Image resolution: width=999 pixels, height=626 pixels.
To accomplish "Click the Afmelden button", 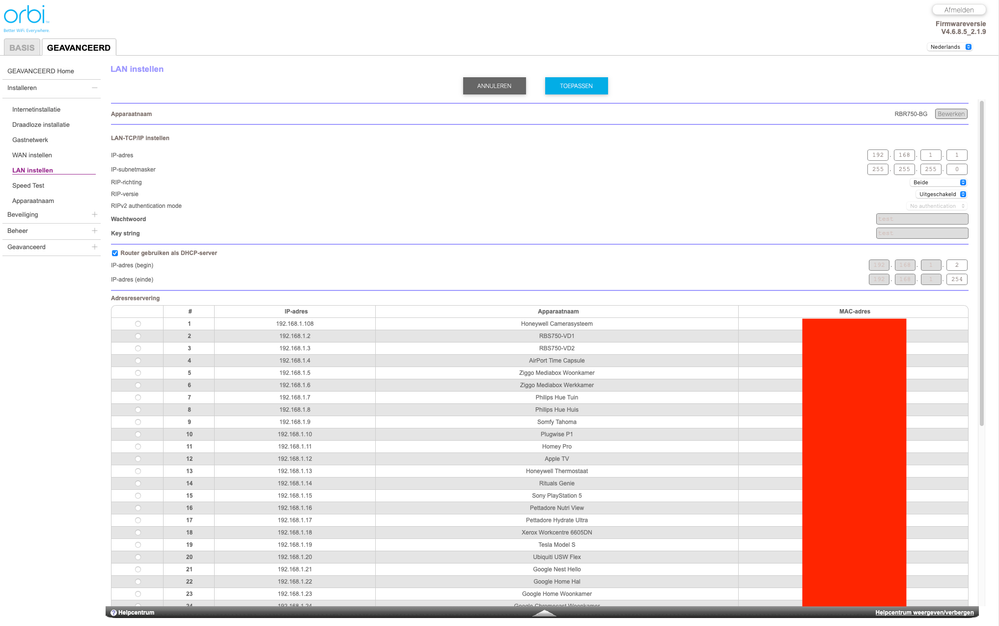I will pos(959,10).
